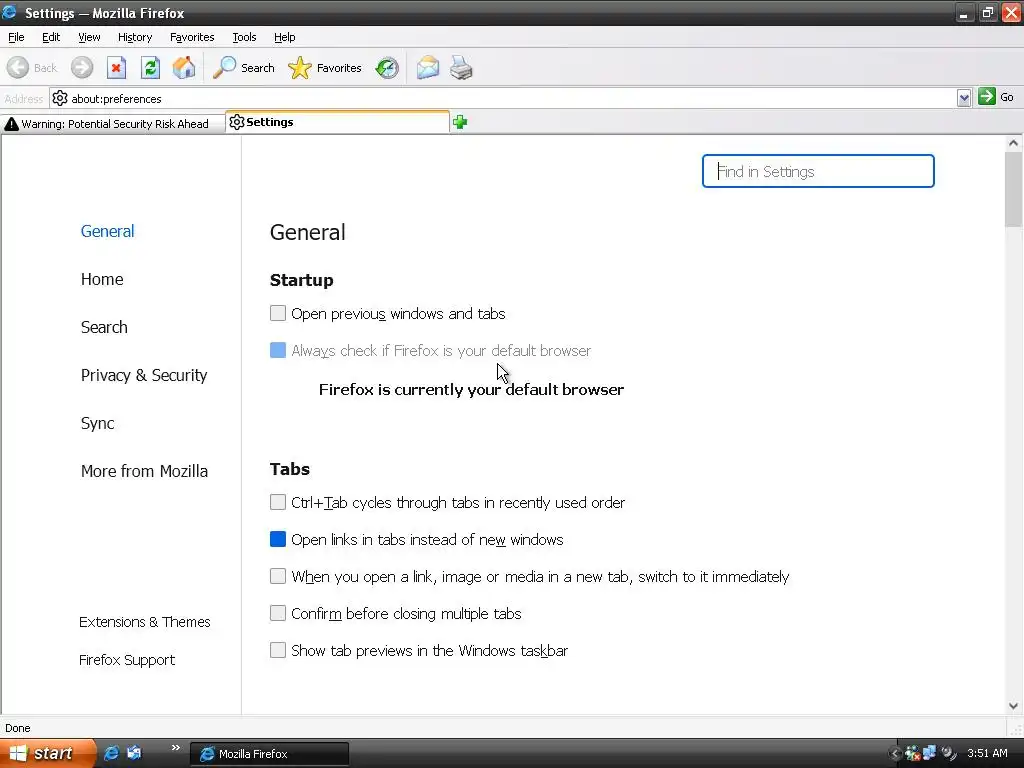Click the Refresh page icon
Image resolution: width=1024 pixels, height=768 pixels.
tap(150, 67)
